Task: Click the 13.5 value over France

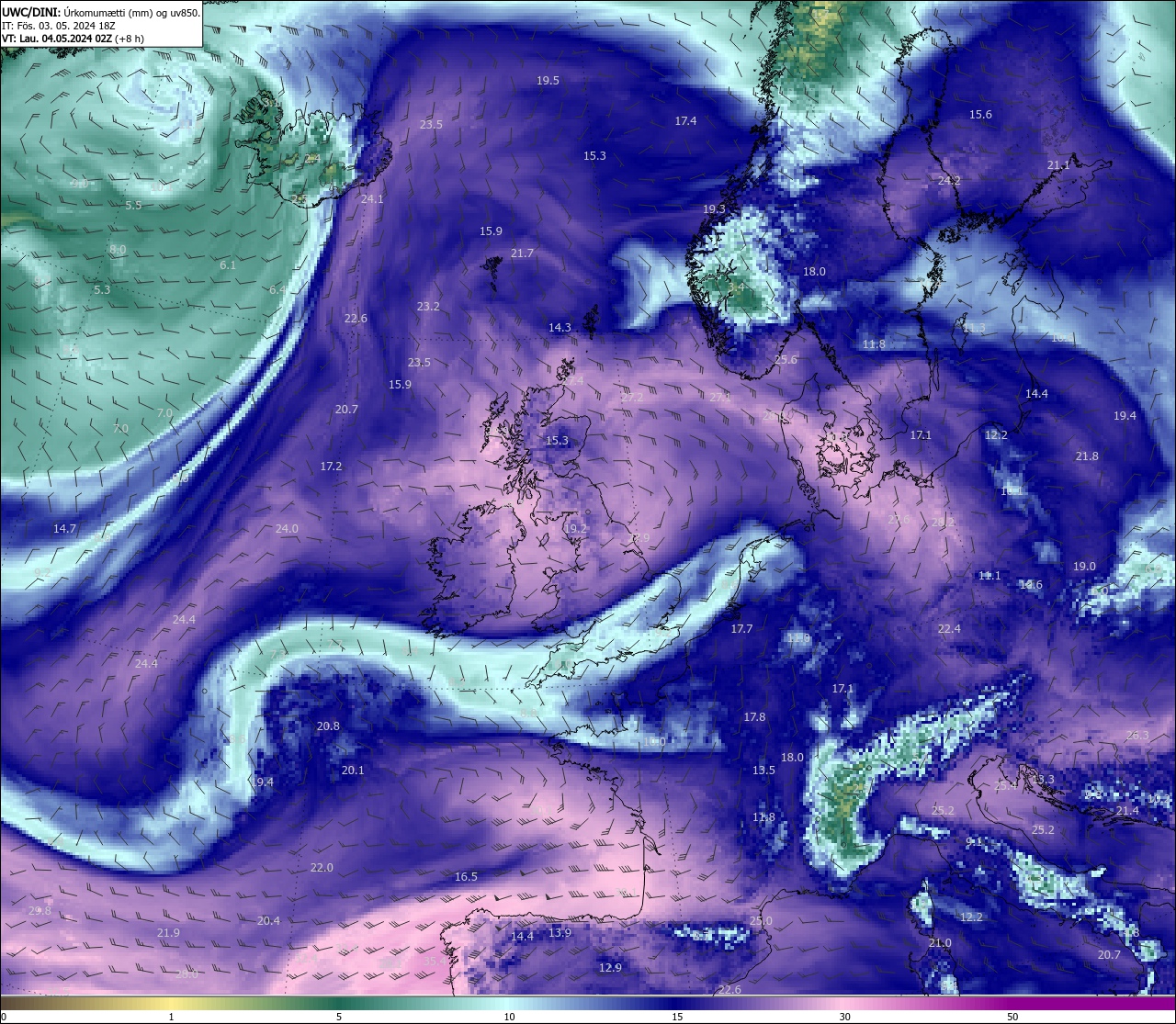Action: pos(763,771)
